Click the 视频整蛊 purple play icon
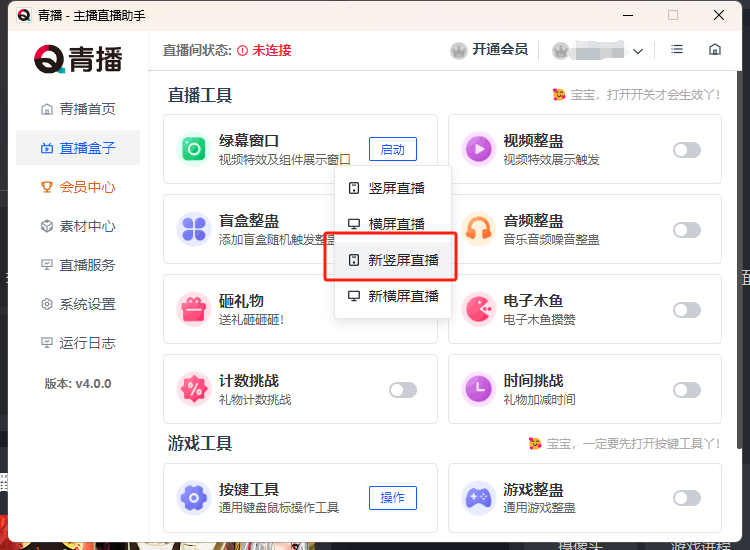Viewport: 750px width, 550px height. [x=478, y=149]
